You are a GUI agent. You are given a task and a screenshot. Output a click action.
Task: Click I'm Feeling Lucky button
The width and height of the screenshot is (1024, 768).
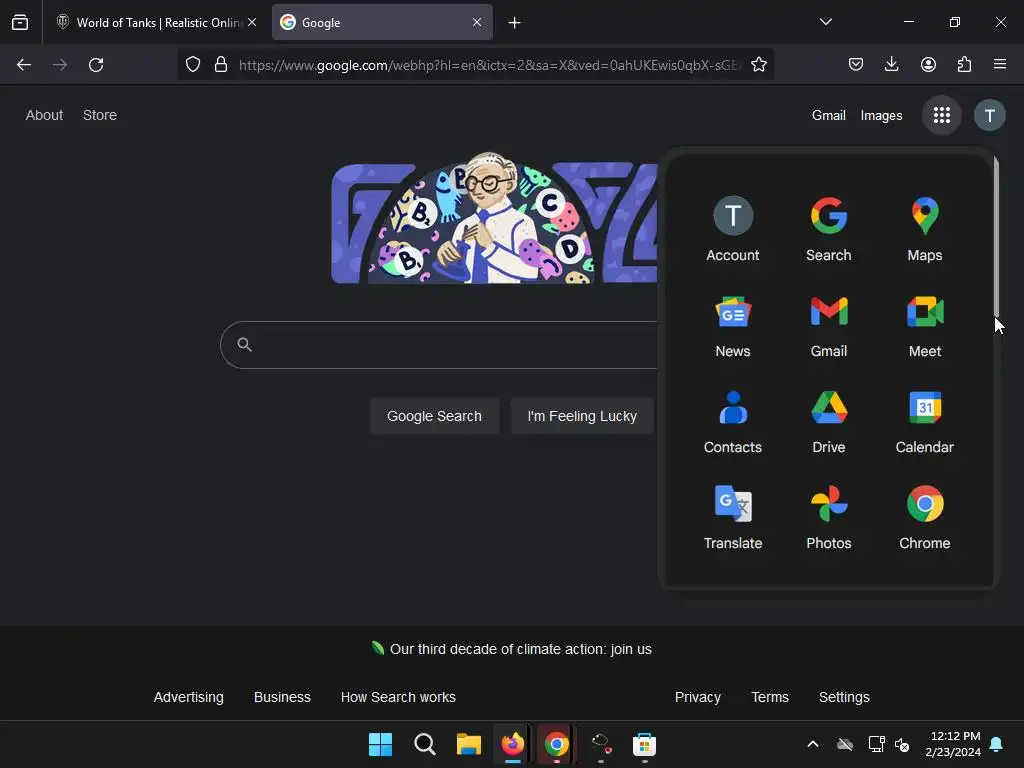click(x=582, y=416)
